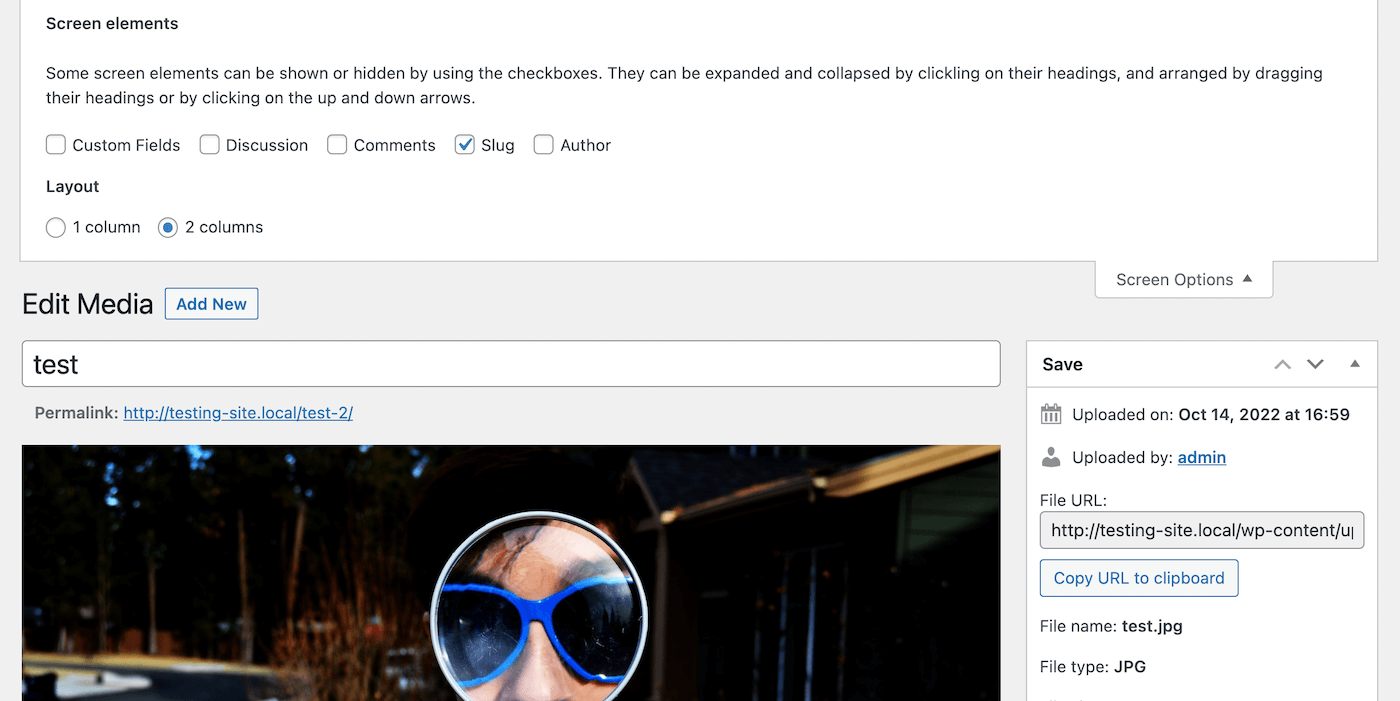Uncheck the Slug checkbox
1400x701 pixels.
(x=465, y=145)
